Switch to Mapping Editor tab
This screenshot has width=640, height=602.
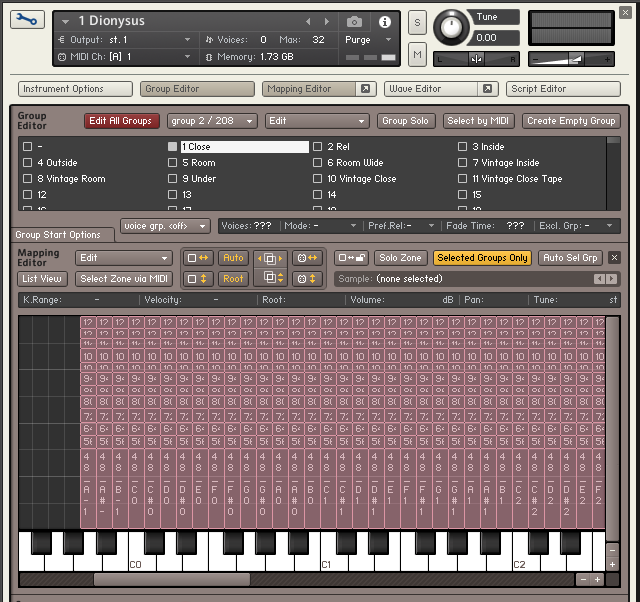[x=309, y=89]
